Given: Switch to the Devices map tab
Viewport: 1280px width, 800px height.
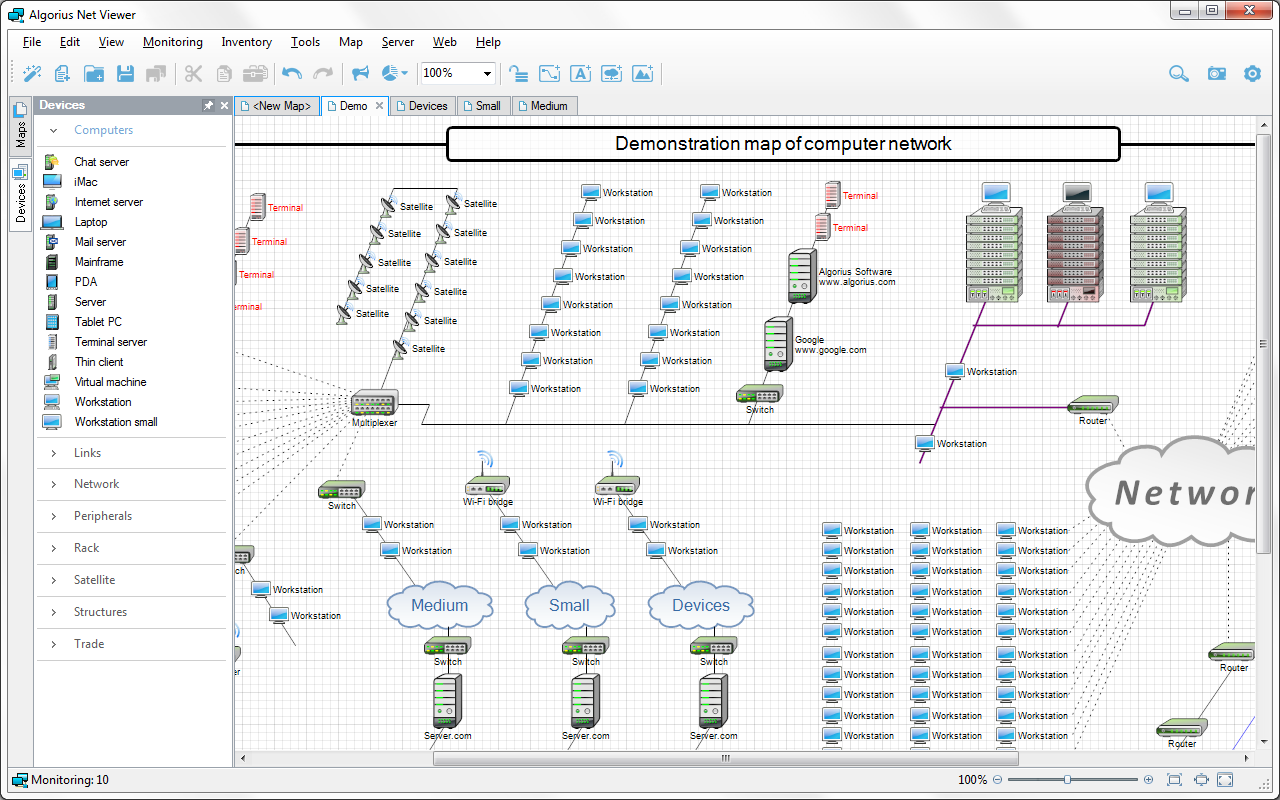Looking at the screenshot, I should click(421, 106).
